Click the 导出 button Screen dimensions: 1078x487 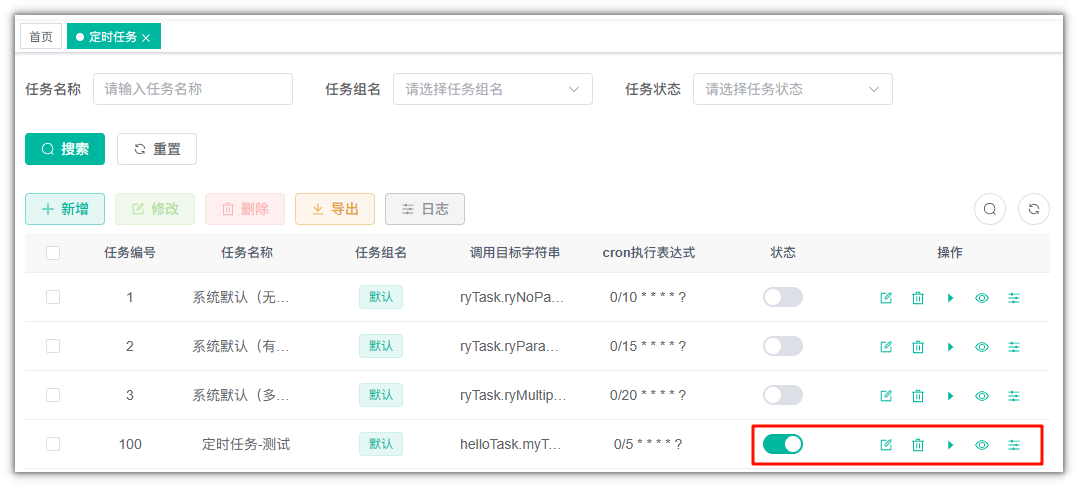(335, 209)
